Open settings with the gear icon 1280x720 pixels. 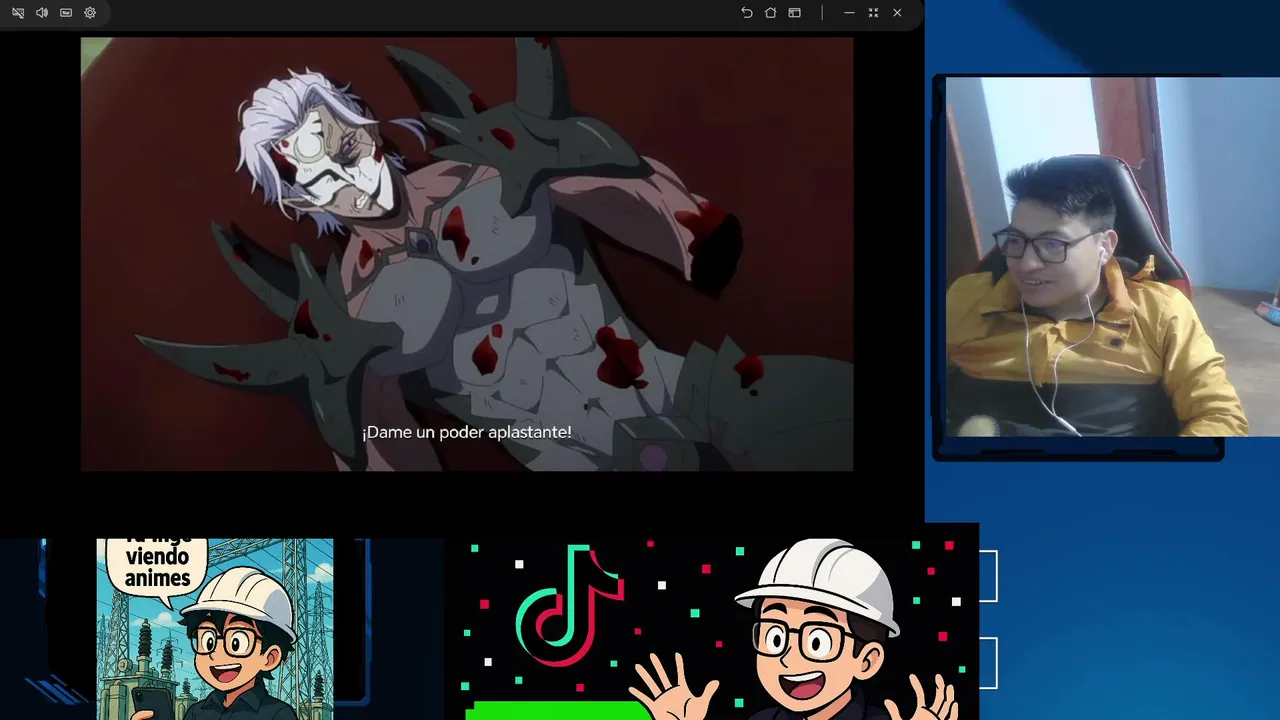point(90,13)
